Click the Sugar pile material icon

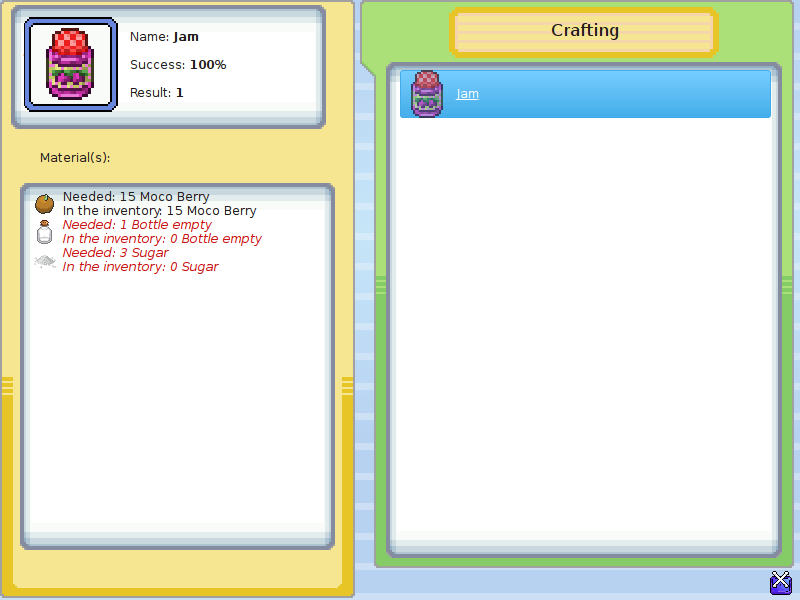[x=44, y=260]
